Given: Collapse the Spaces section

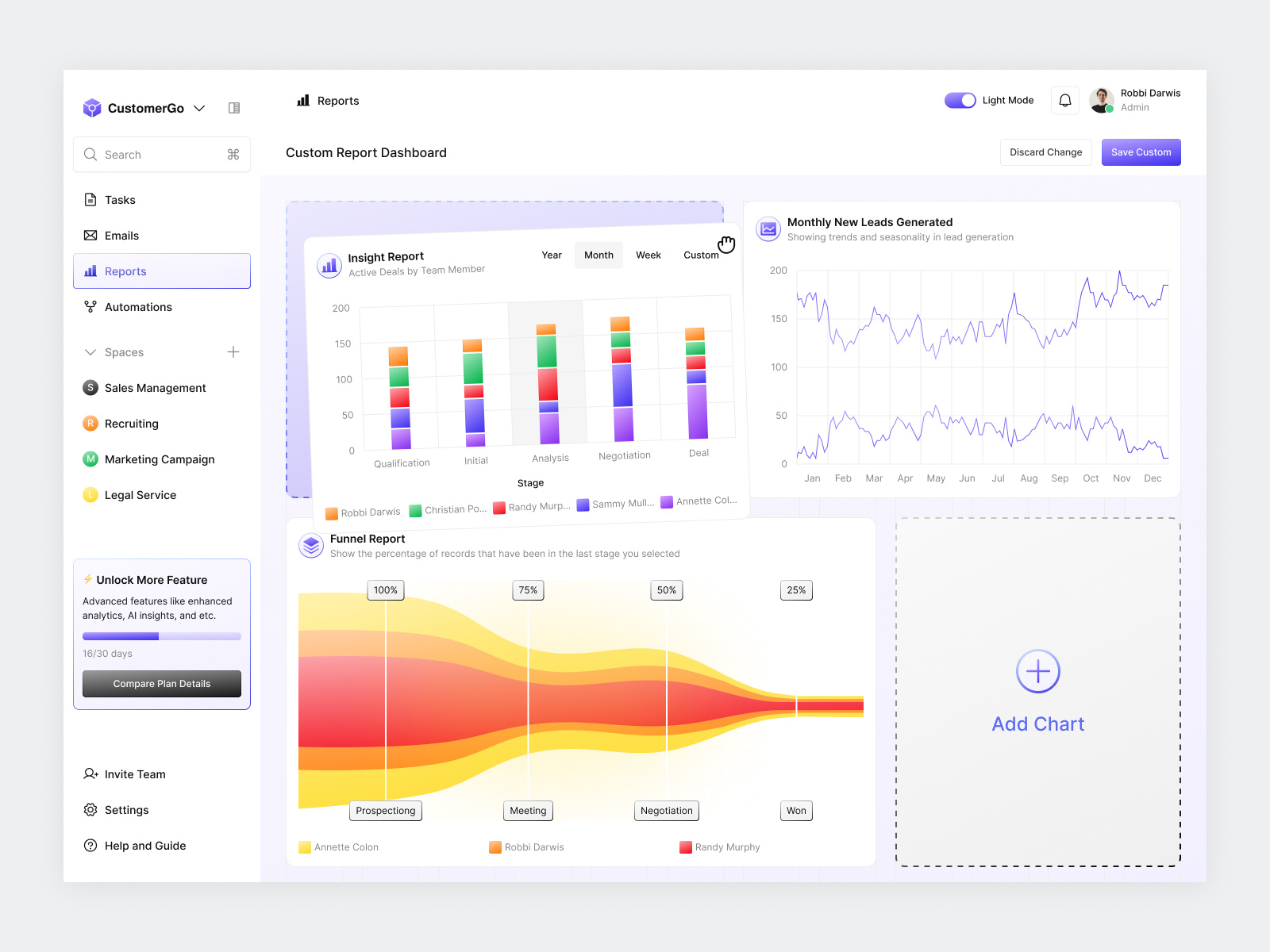Looking at the screenshot, I should [x=90, y=351].
